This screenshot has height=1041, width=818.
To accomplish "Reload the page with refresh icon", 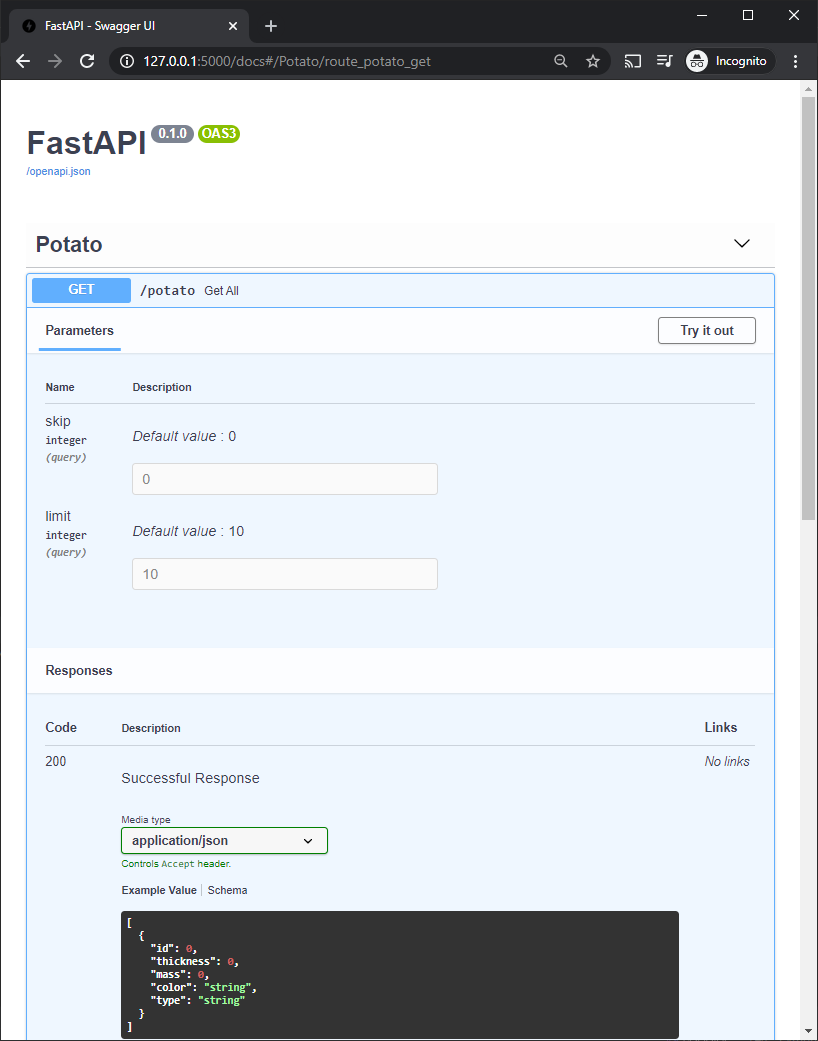I will click(x=87, y=62).
